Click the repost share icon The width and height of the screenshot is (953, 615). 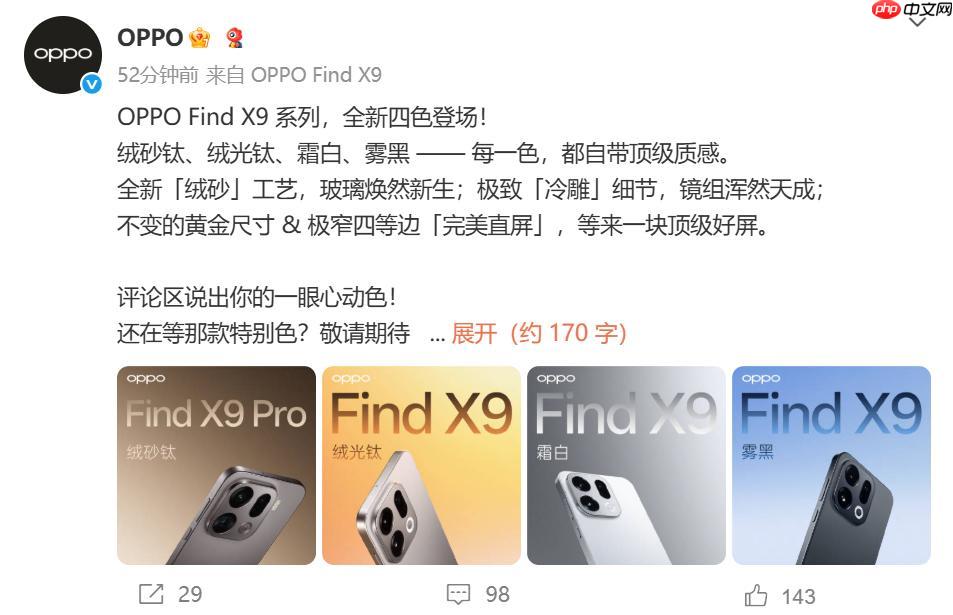(x=151, y=594)
